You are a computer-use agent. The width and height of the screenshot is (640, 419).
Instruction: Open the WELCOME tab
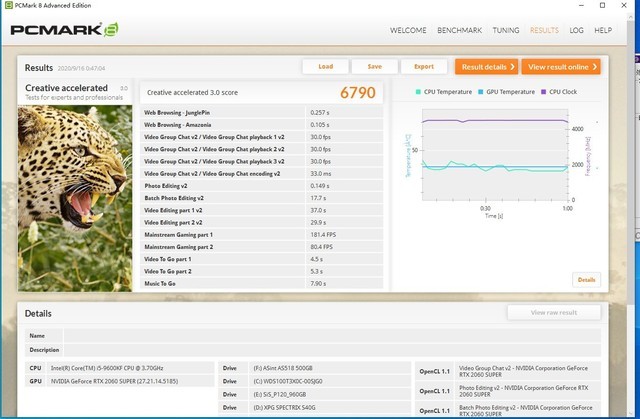click(x=408, y=30)
